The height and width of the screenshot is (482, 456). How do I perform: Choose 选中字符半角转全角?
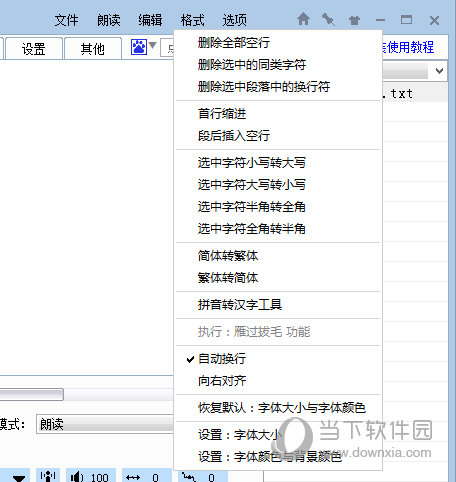[277, 207]
